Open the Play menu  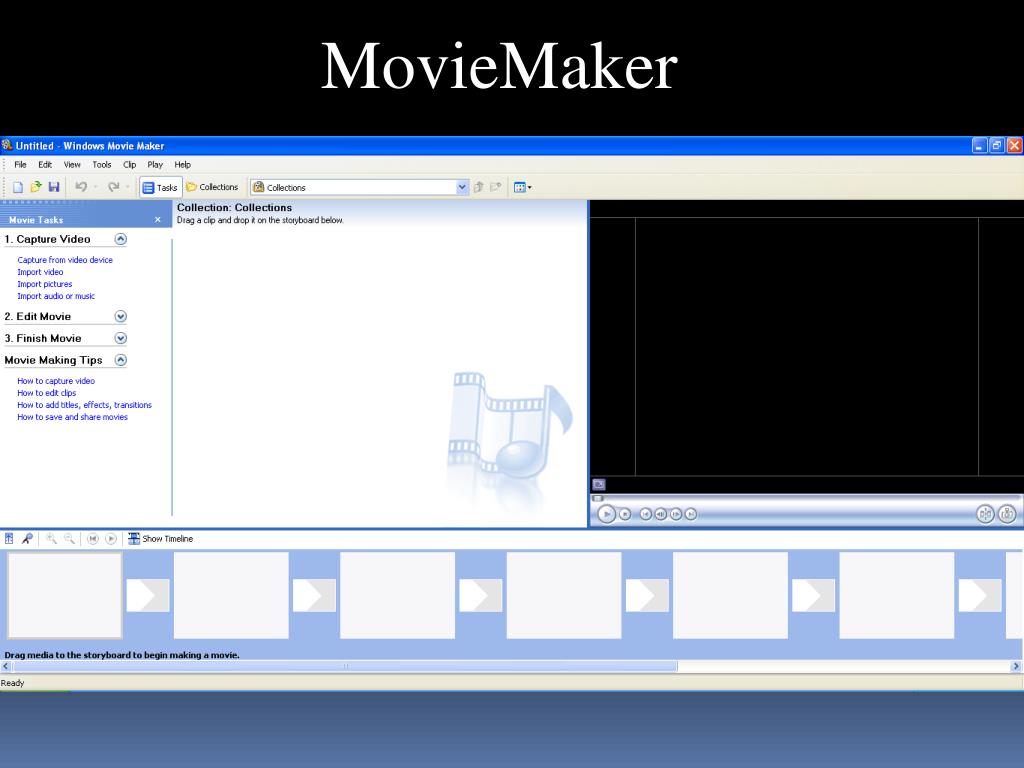point(155,165)
